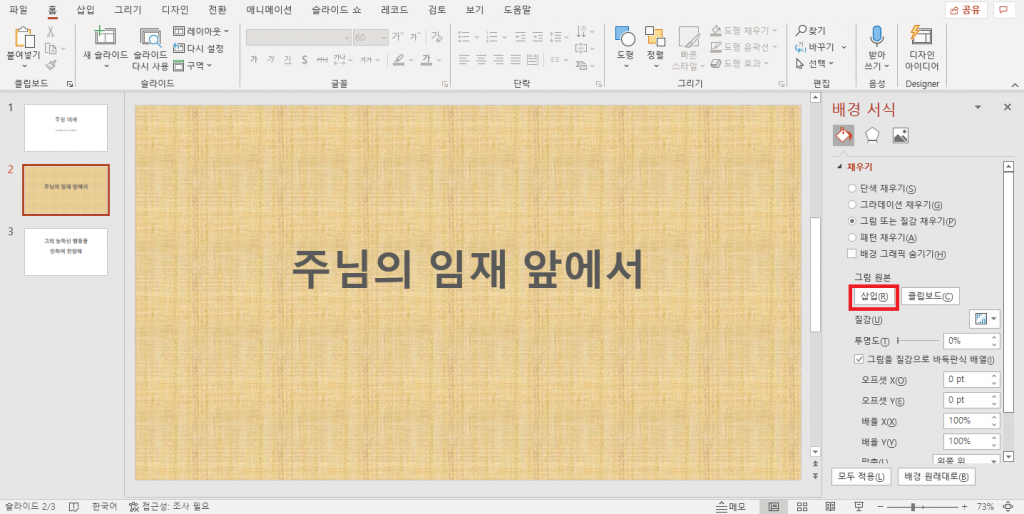Select slide 1 thumbnail
Screen dimensions: 1024x514
click(66, 128)
